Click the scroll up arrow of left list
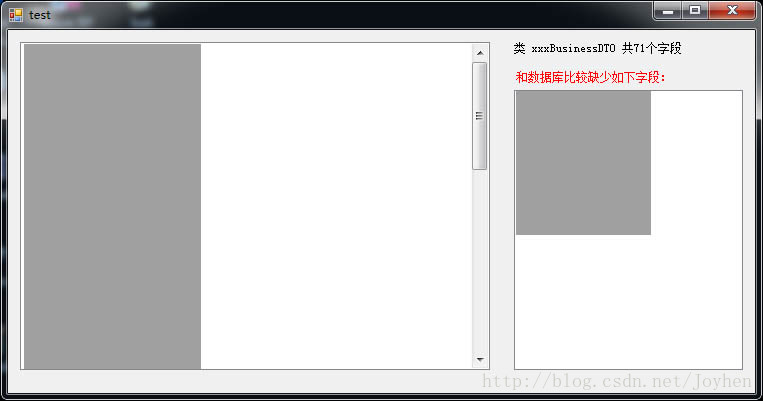This screenshot has height=401, width=763. pos(480,53)
